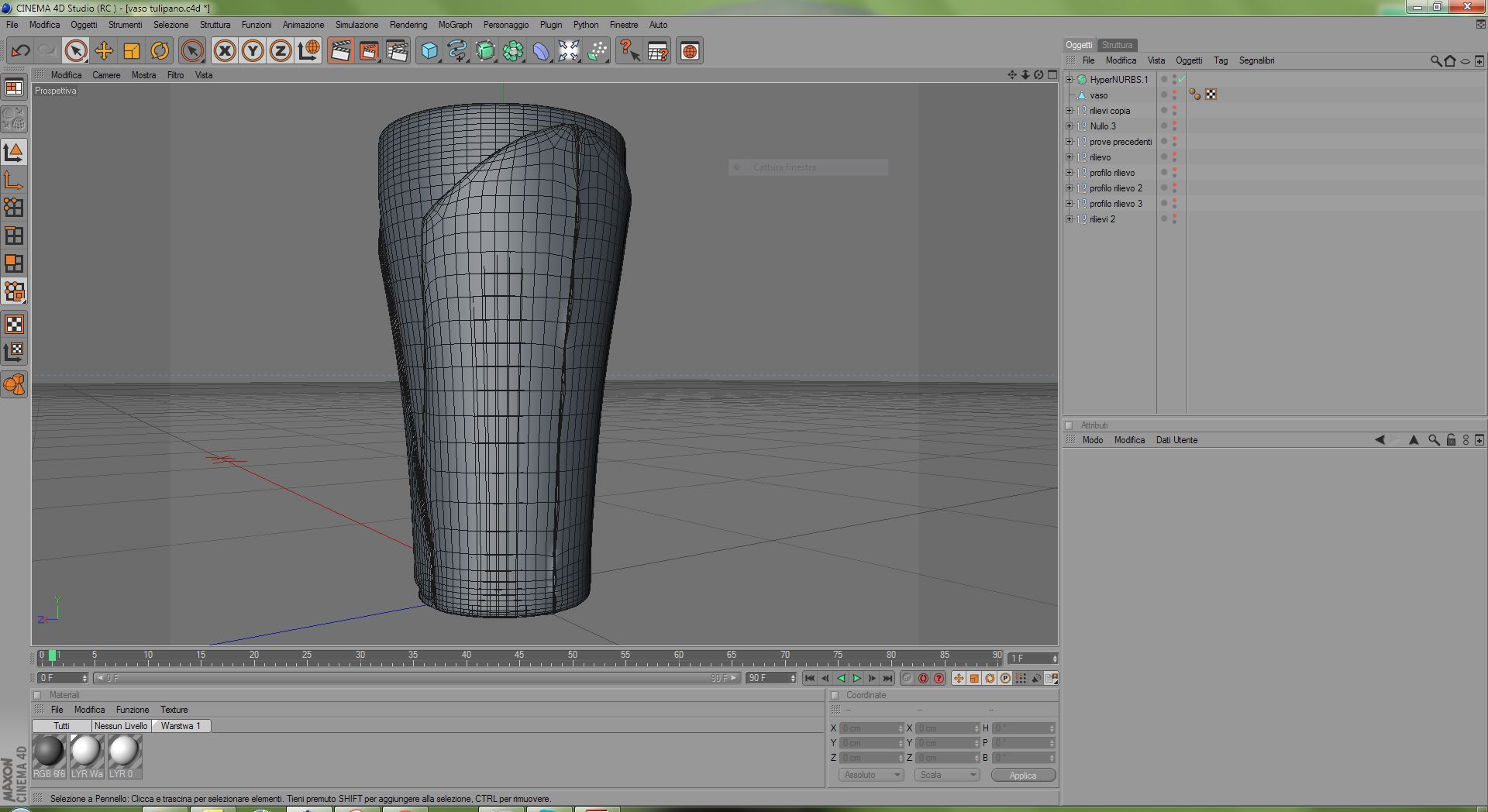Toggle HyperNURBS.1 green enable checkmark

pos(1181,79)
